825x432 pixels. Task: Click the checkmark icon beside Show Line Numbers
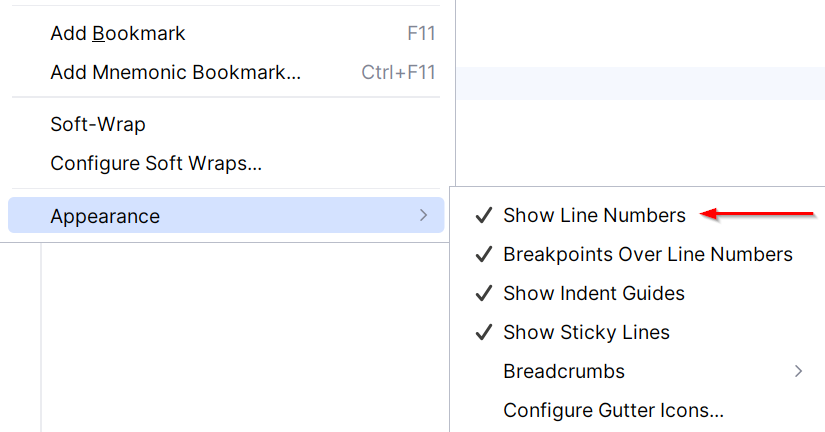[x=484, y=216]
